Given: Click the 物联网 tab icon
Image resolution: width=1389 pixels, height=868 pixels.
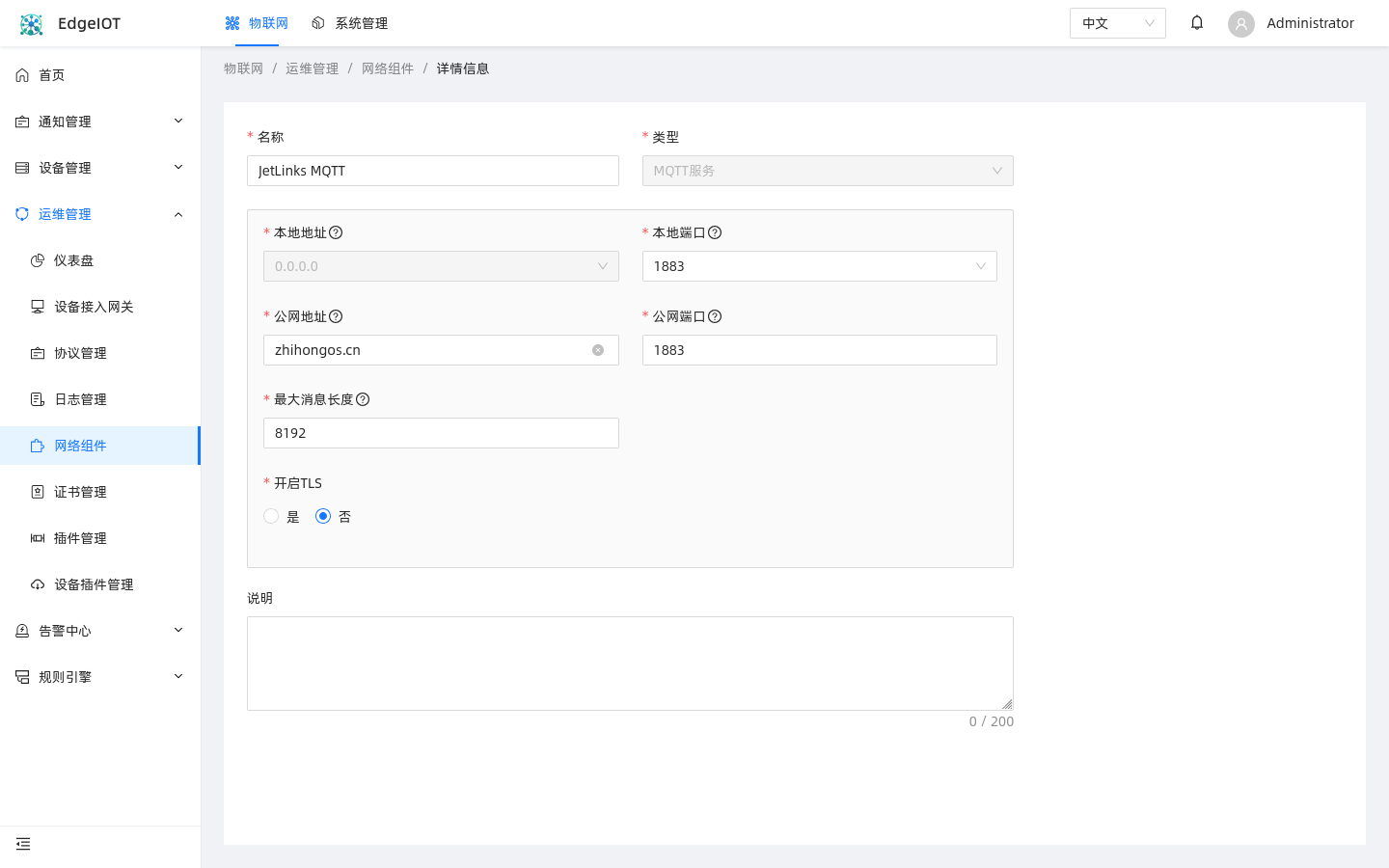Looking at the screenshot, I should coord(232,23).
